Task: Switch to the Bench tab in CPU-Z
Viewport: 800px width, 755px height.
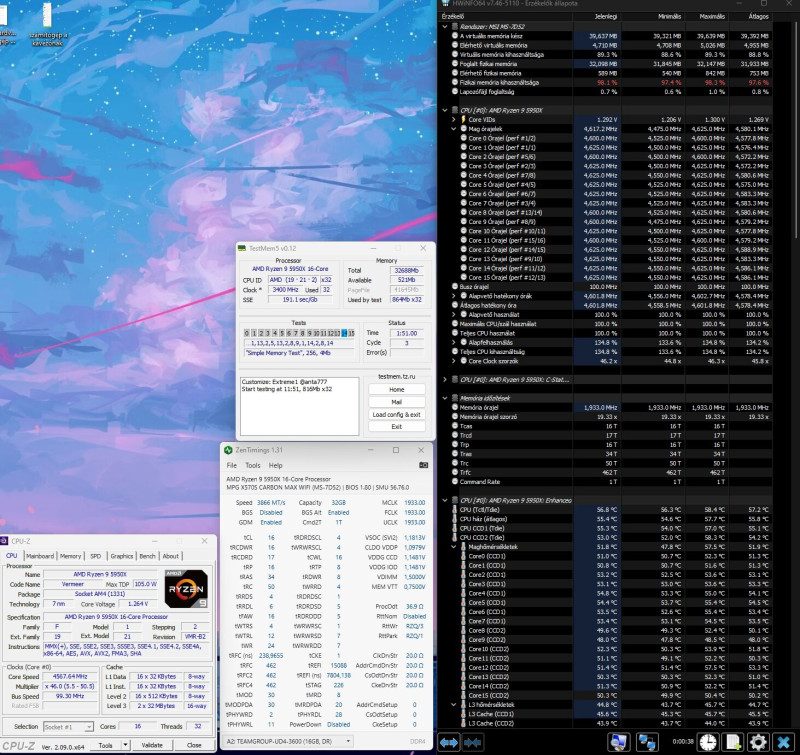Action: point(147,556)
